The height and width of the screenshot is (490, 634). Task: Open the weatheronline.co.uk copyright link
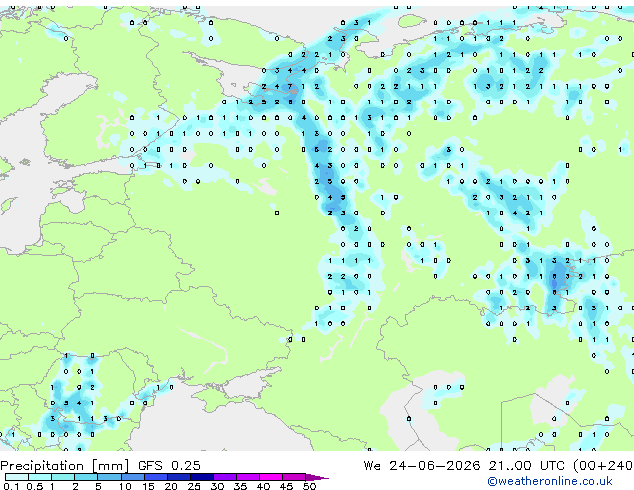click(550, 481)
